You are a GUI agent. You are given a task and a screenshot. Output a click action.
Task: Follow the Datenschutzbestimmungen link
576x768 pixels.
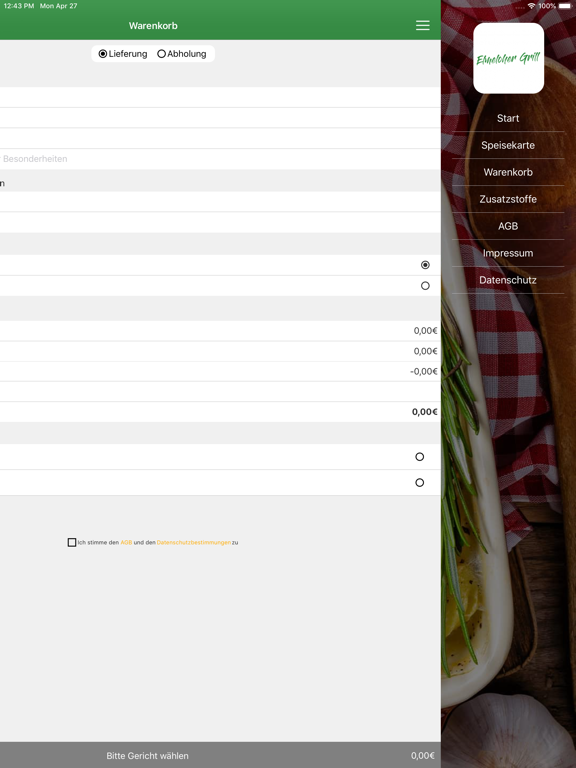click(x=193, y=542)
